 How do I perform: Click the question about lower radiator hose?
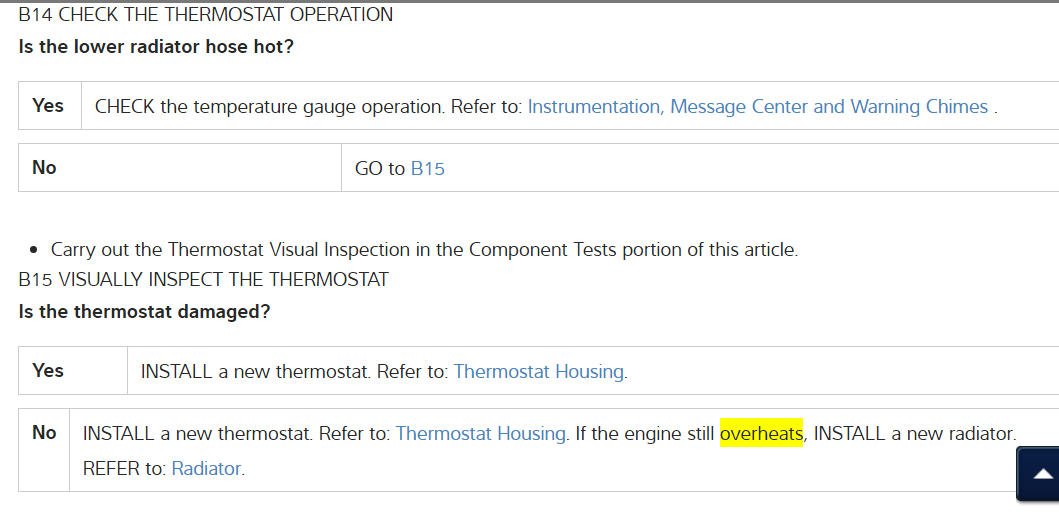[x=156, y=47]
